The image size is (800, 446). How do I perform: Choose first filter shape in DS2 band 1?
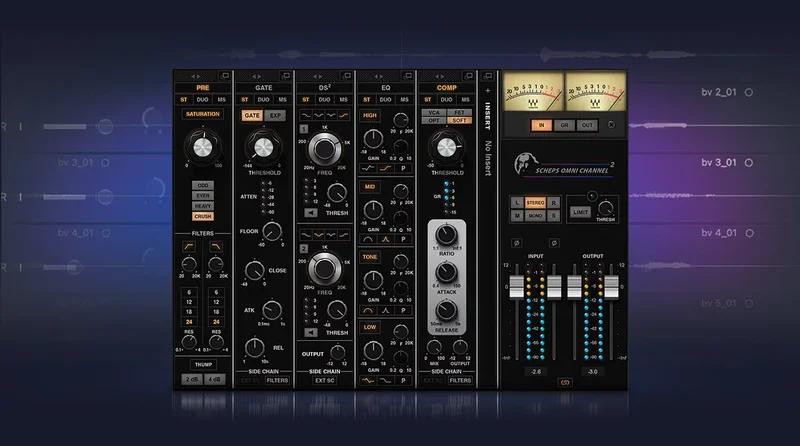pos(306,115)
